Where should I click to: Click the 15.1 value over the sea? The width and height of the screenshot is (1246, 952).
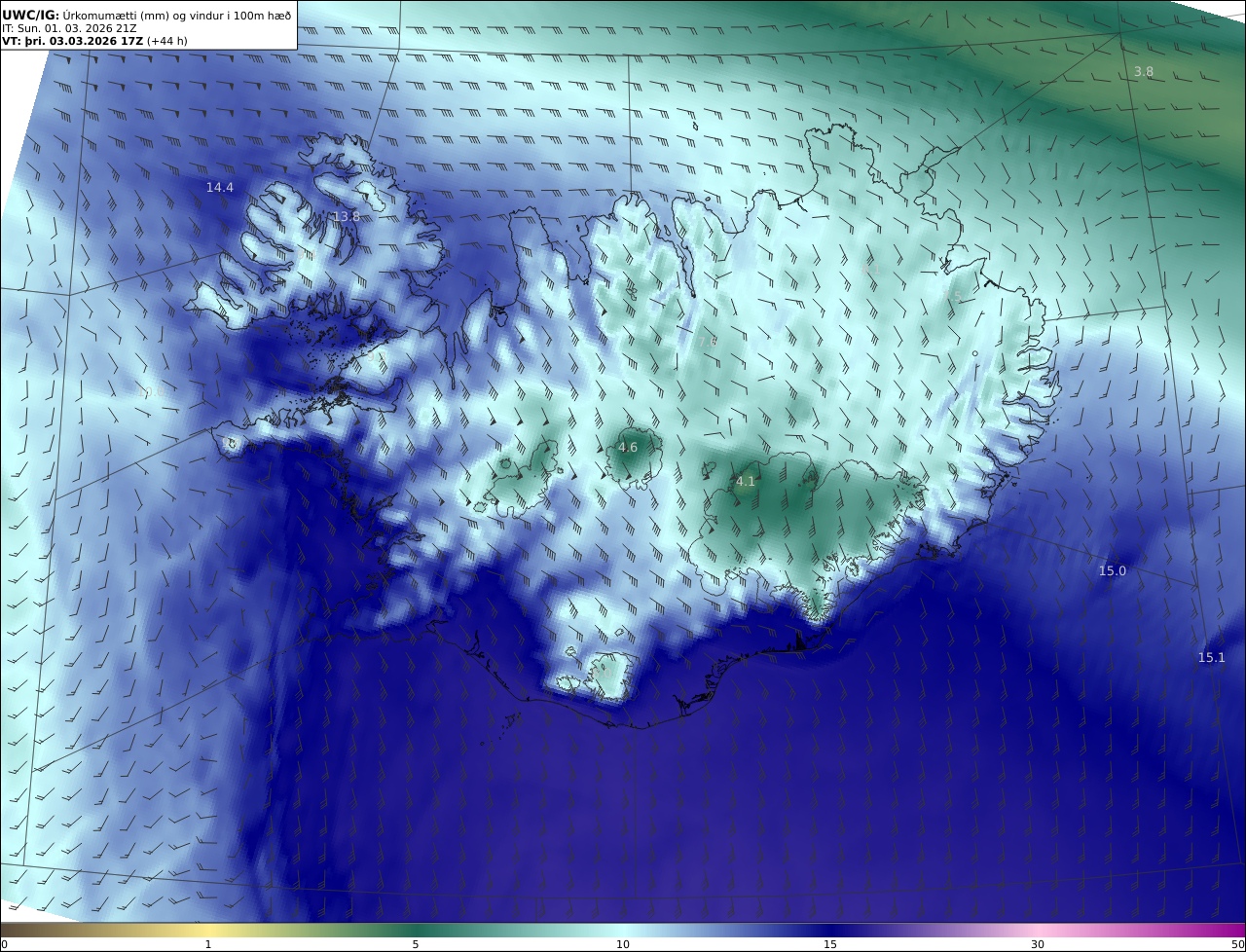pyautogui.click(x=1212, y=657)
